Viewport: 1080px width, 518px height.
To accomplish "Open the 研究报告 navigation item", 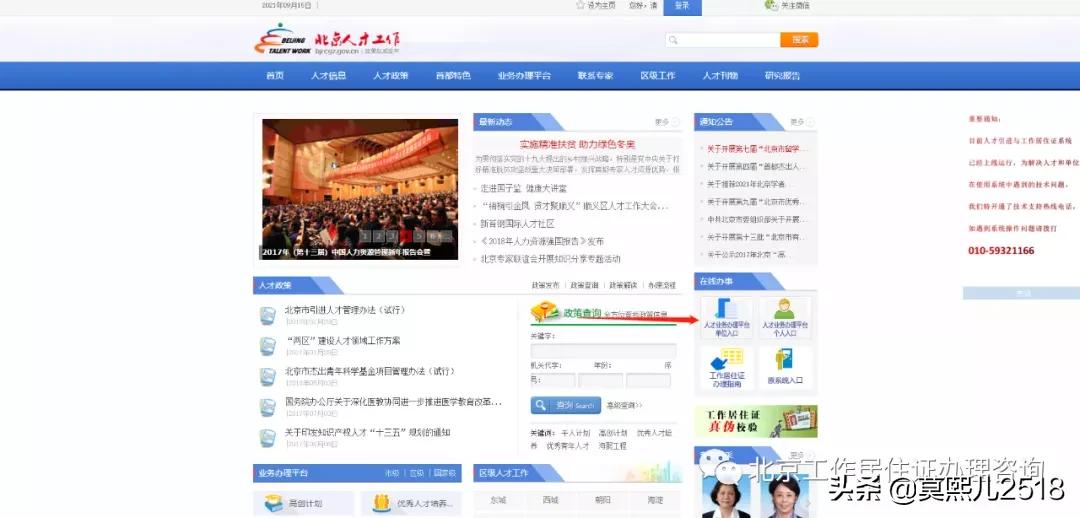I will (x=782, y=76).
